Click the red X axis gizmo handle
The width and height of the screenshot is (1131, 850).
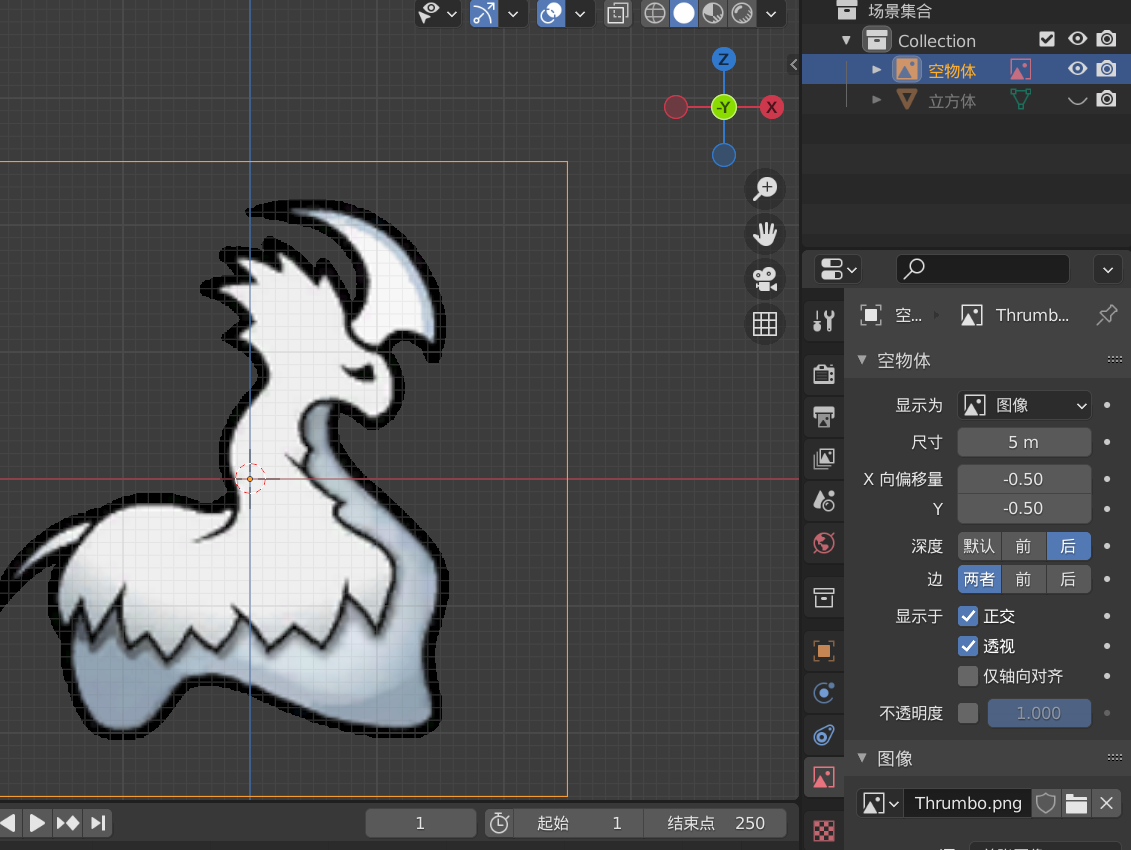point(772,108)
